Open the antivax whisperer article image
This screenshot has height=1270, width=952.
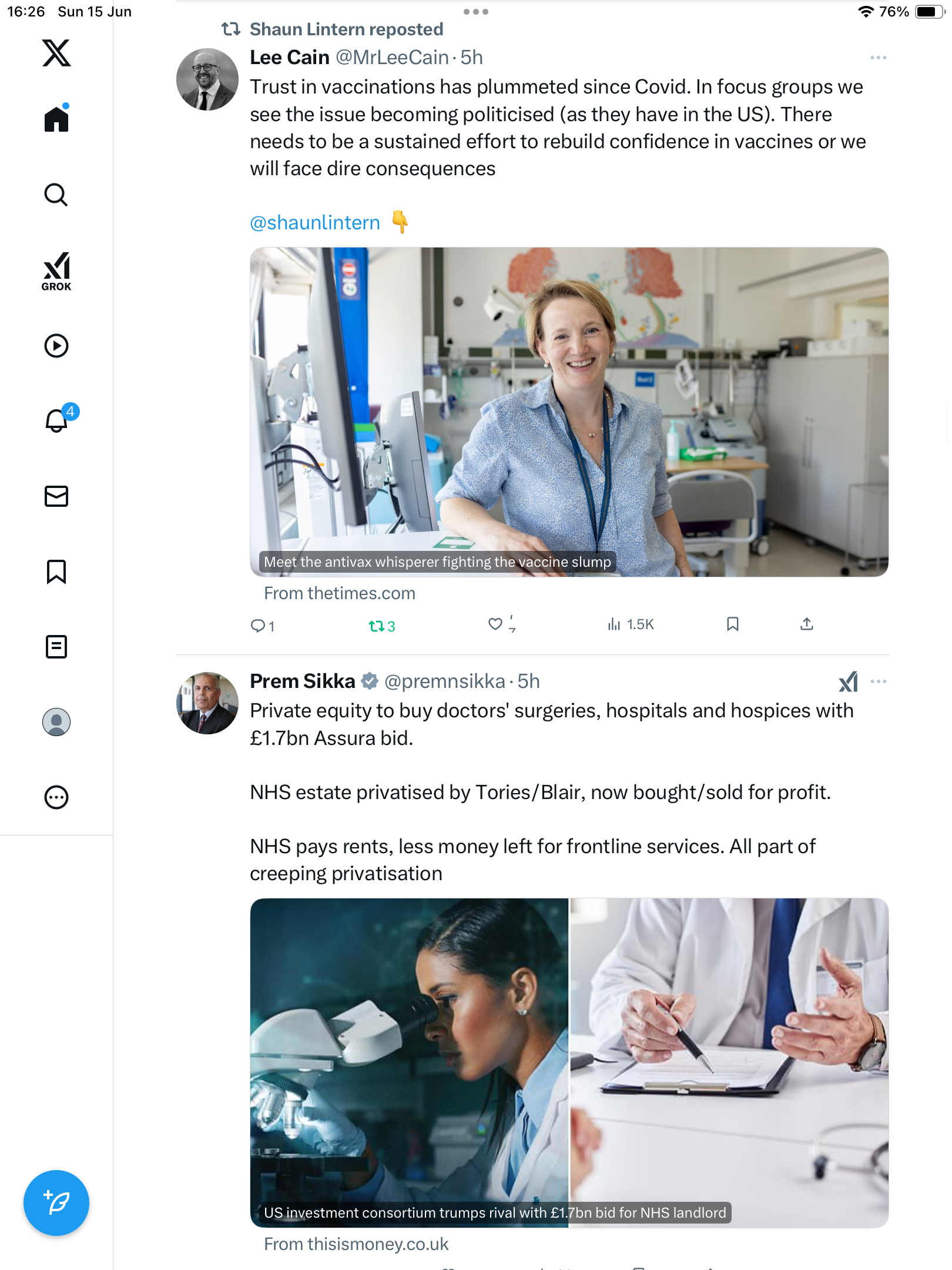pos(569,412)
